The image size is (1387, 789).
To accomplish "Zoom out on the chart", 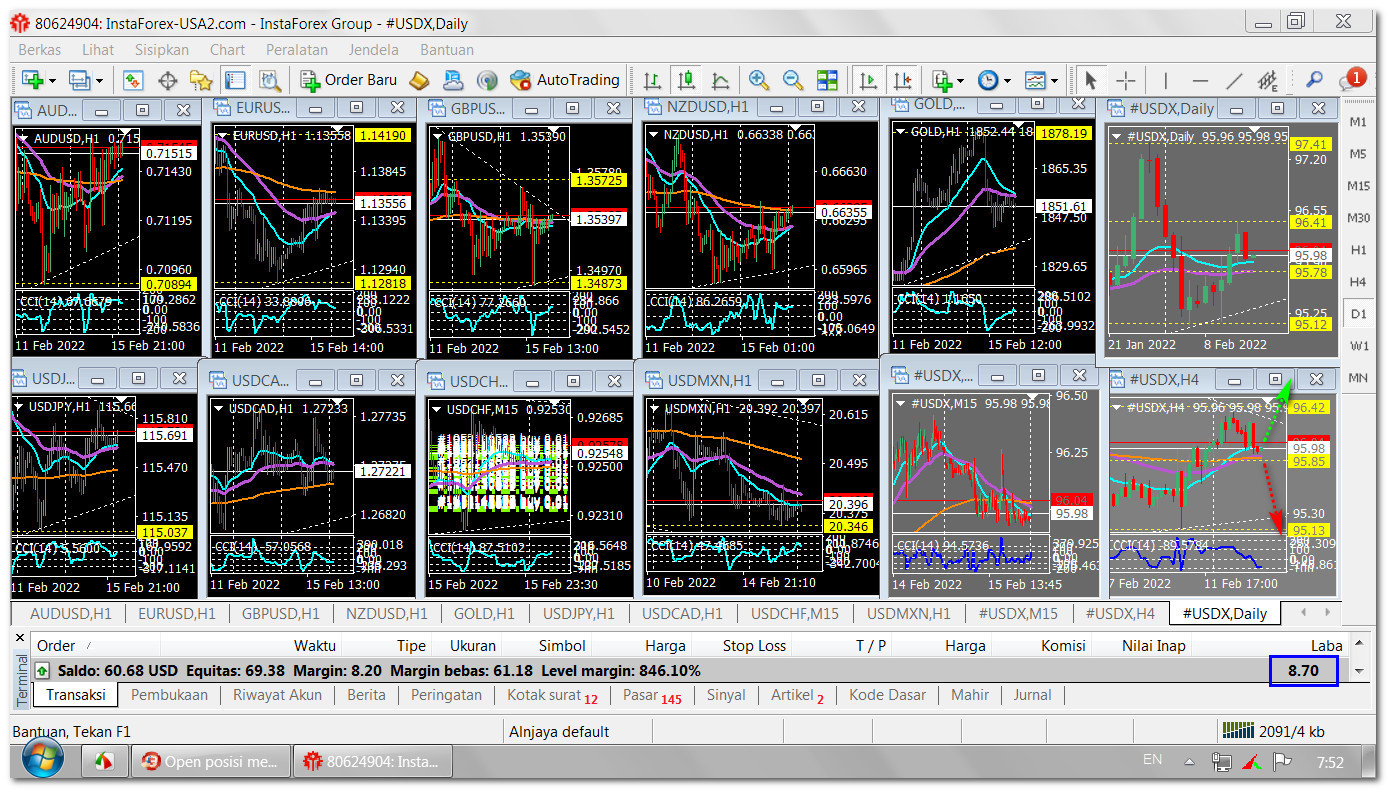I will point(793,80).
